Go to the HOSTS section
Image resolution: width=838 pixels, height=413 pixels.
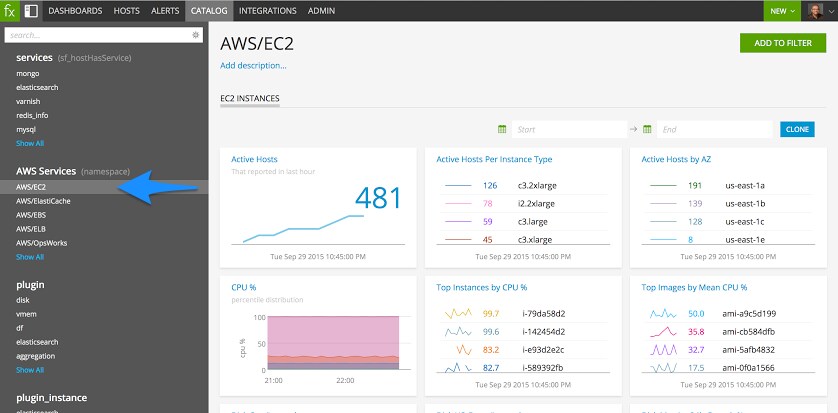127,11
